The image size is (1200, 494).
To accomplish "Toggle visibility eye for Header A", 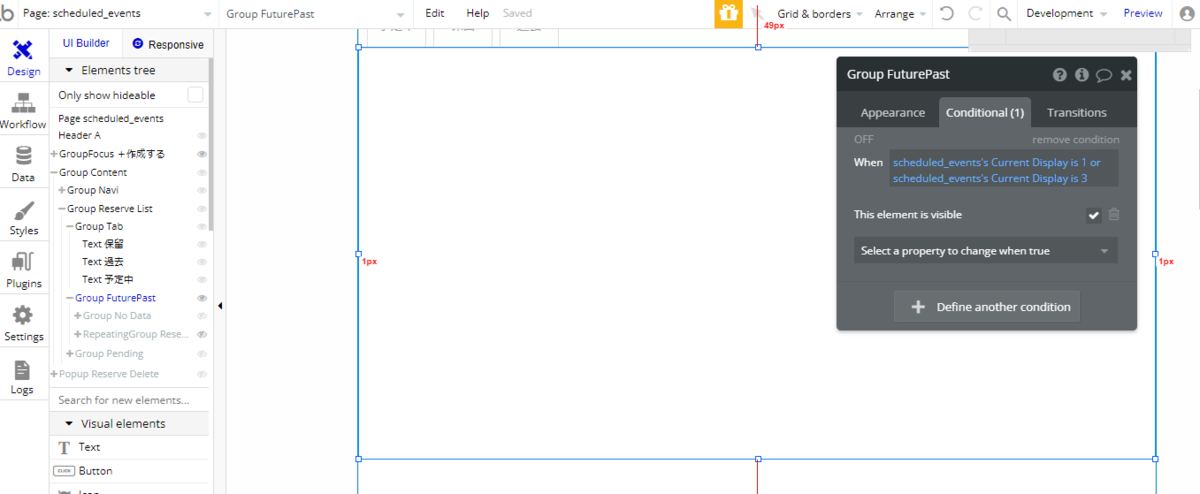I will pyautogui.click(x=202, y=136).
